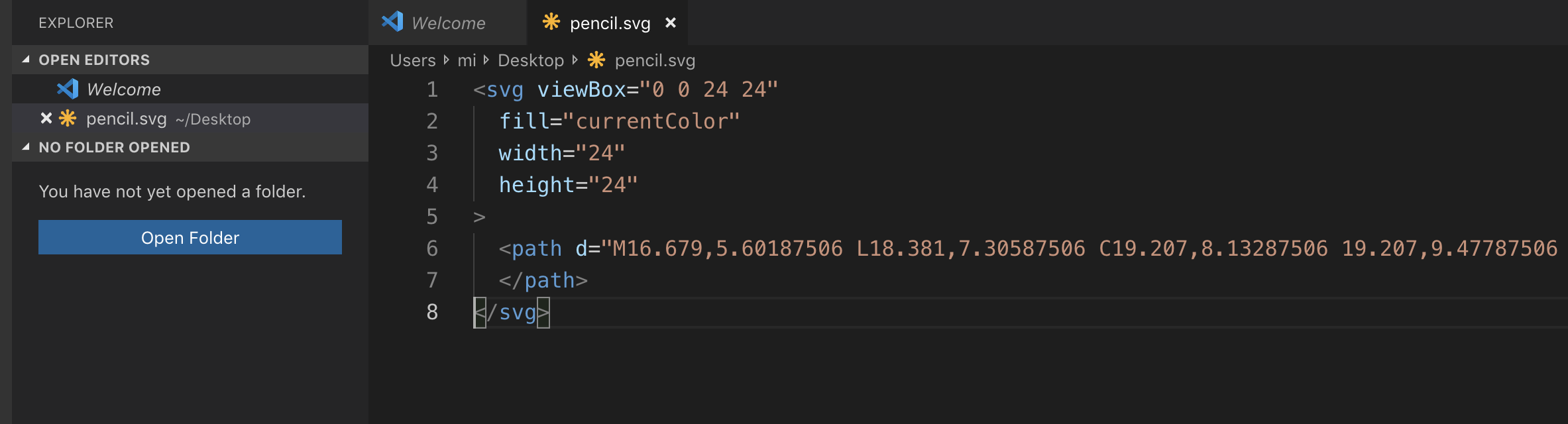Click line number 6 in the gutter
The height and width of the screenshot is (424, 1568).
(432, 248)
